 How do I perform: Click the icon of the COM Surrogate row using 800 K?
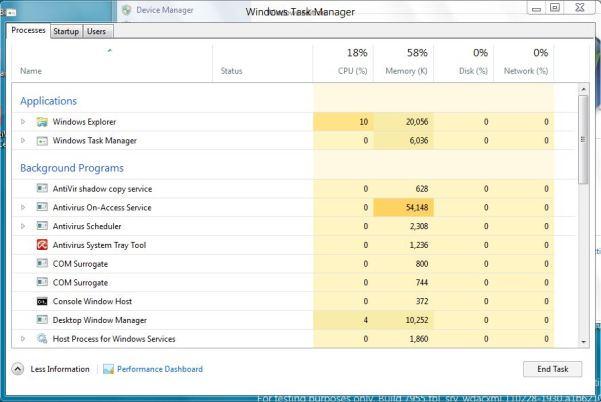tap(42, 263)
